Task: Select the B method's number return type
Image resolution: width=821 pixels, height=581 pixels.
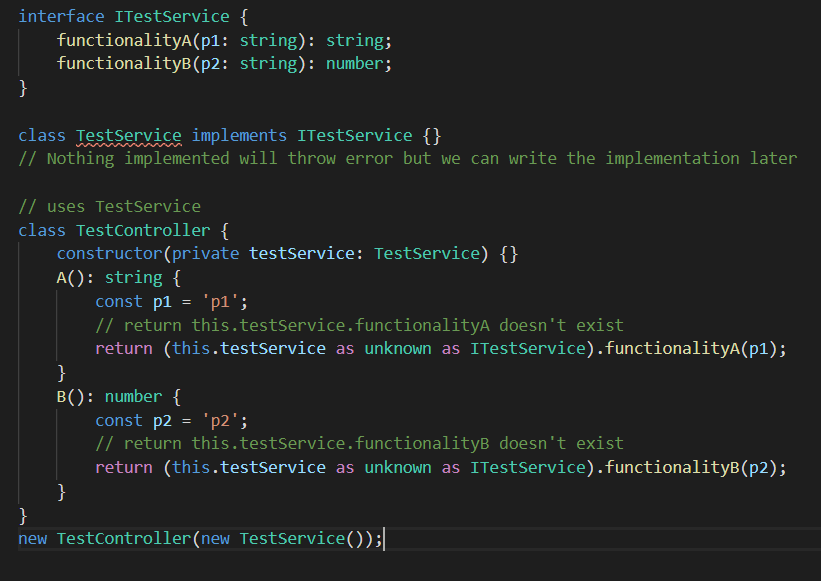Action: tap(132, 395)
